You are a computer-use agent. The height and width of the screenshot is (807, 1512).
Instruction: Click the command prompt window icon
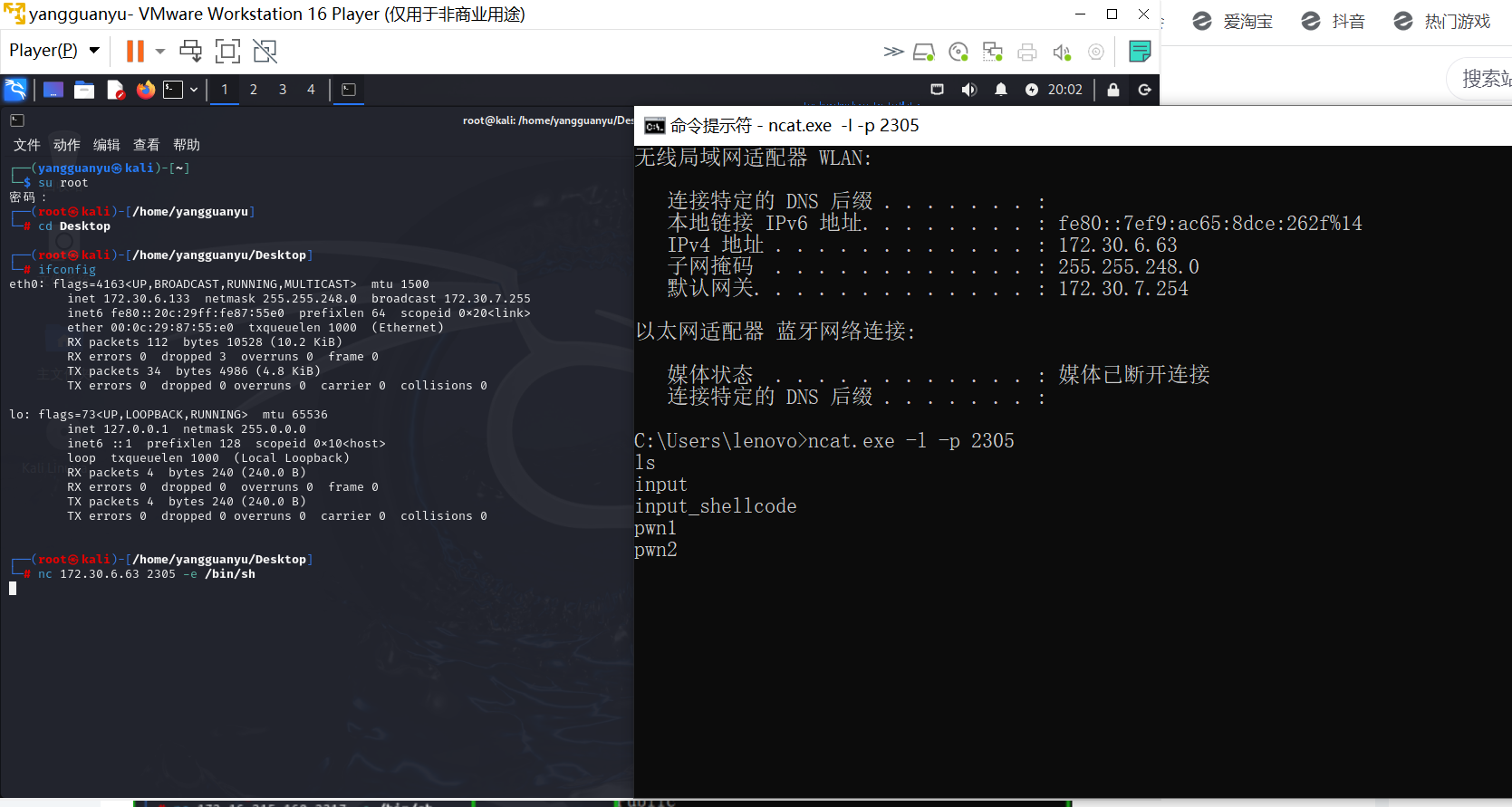coord(654,126)
